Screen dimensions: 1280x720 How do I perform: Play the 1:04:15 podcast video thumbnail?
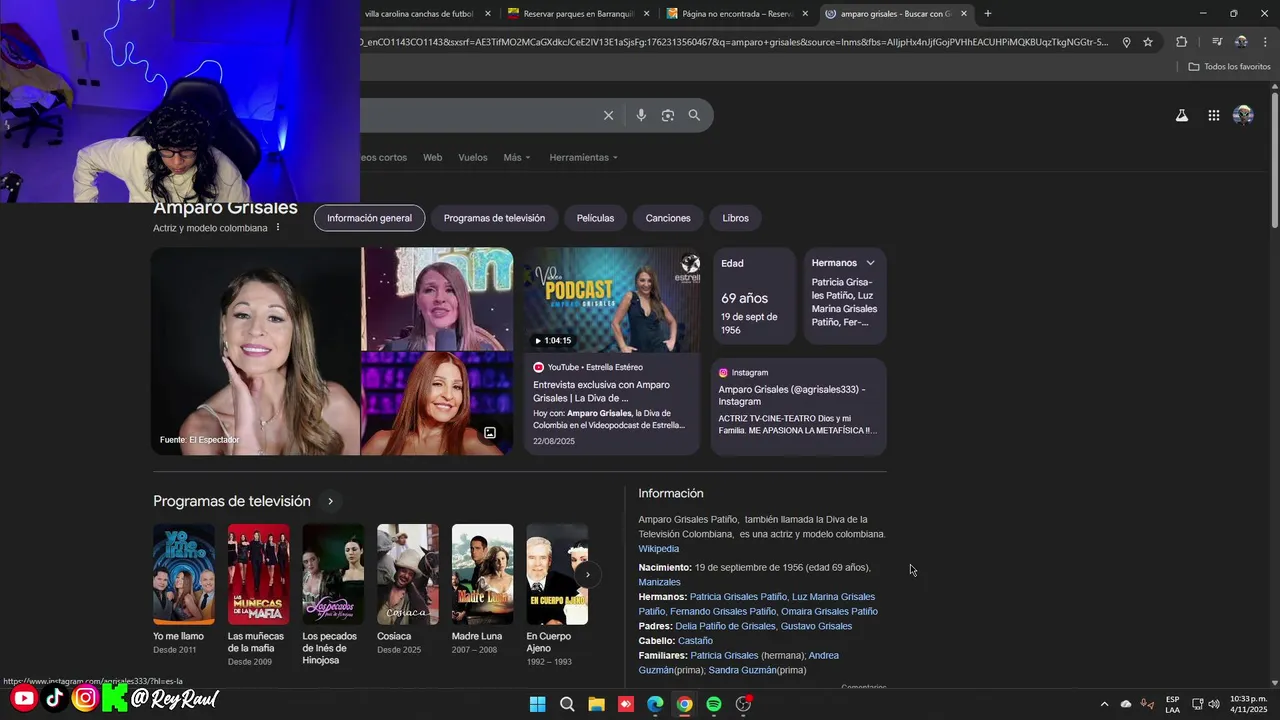point(612,300)
